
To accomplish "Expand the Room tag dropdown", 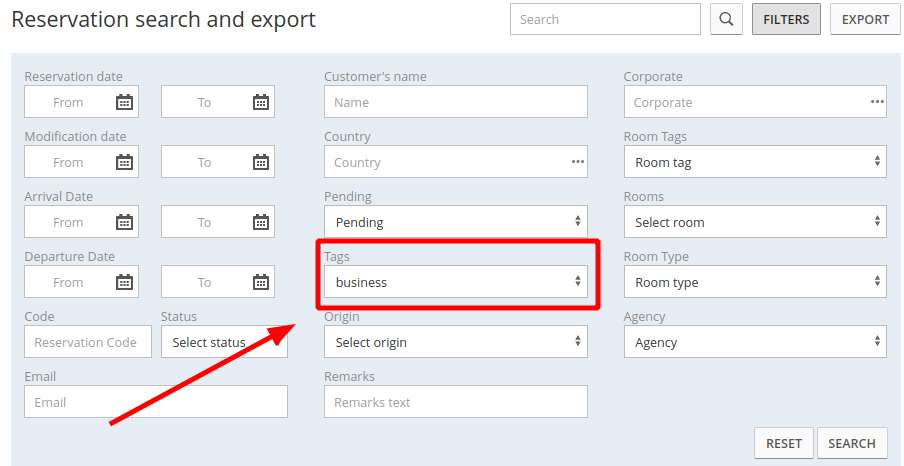I will [x=755, y=162].
